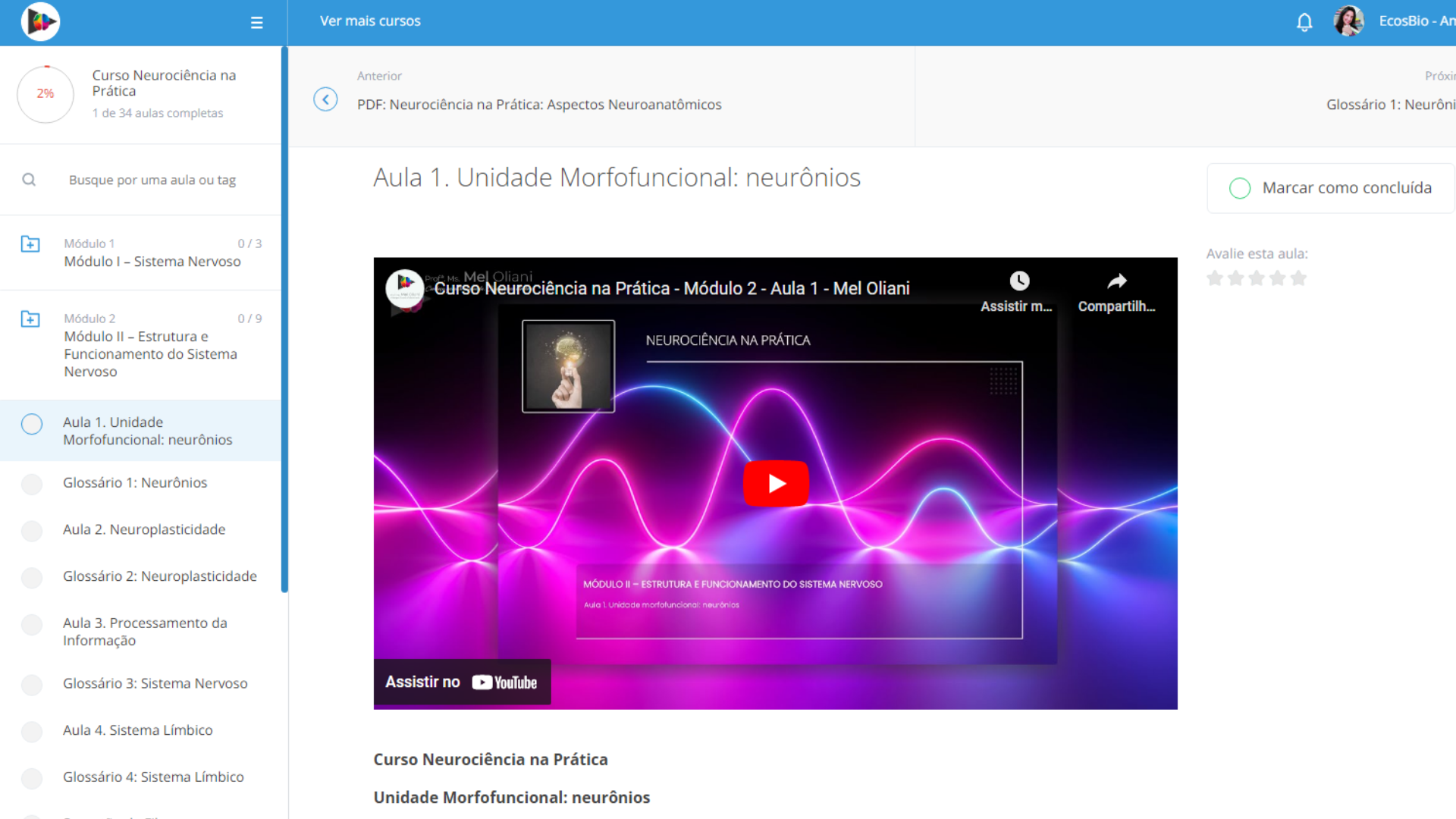The width and height of the screenshot is (1456, 819).
Task: Open lesson Aula 3. Processamento da Informação
Action: click(x=145, y=632)
